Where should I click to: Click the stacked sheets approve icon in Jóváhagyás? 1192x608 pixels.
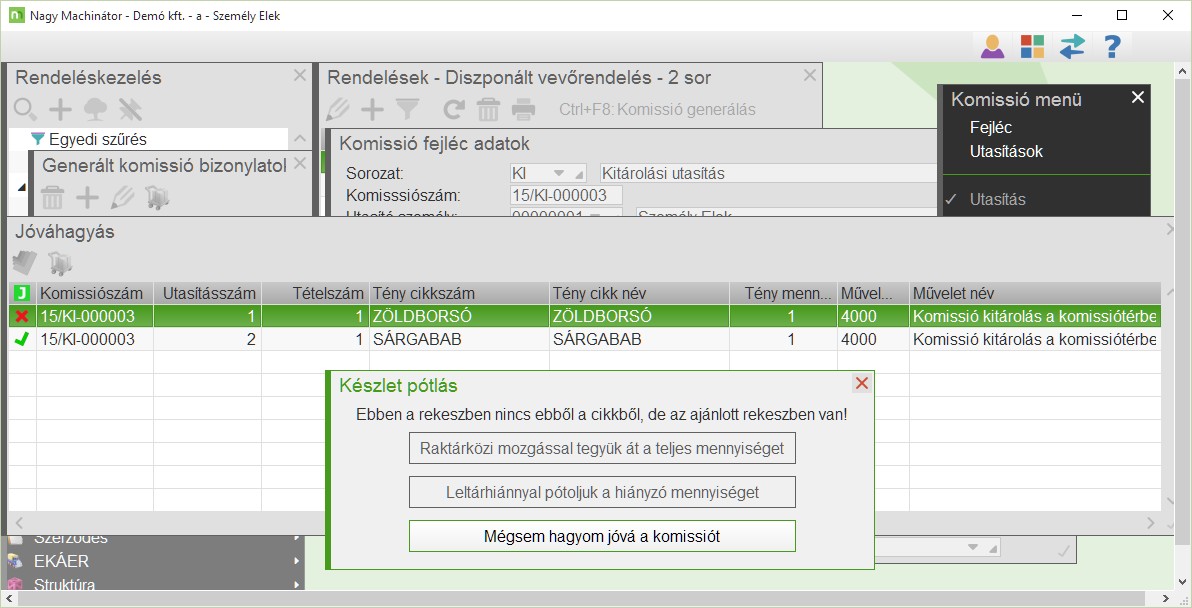coord(25,263)
